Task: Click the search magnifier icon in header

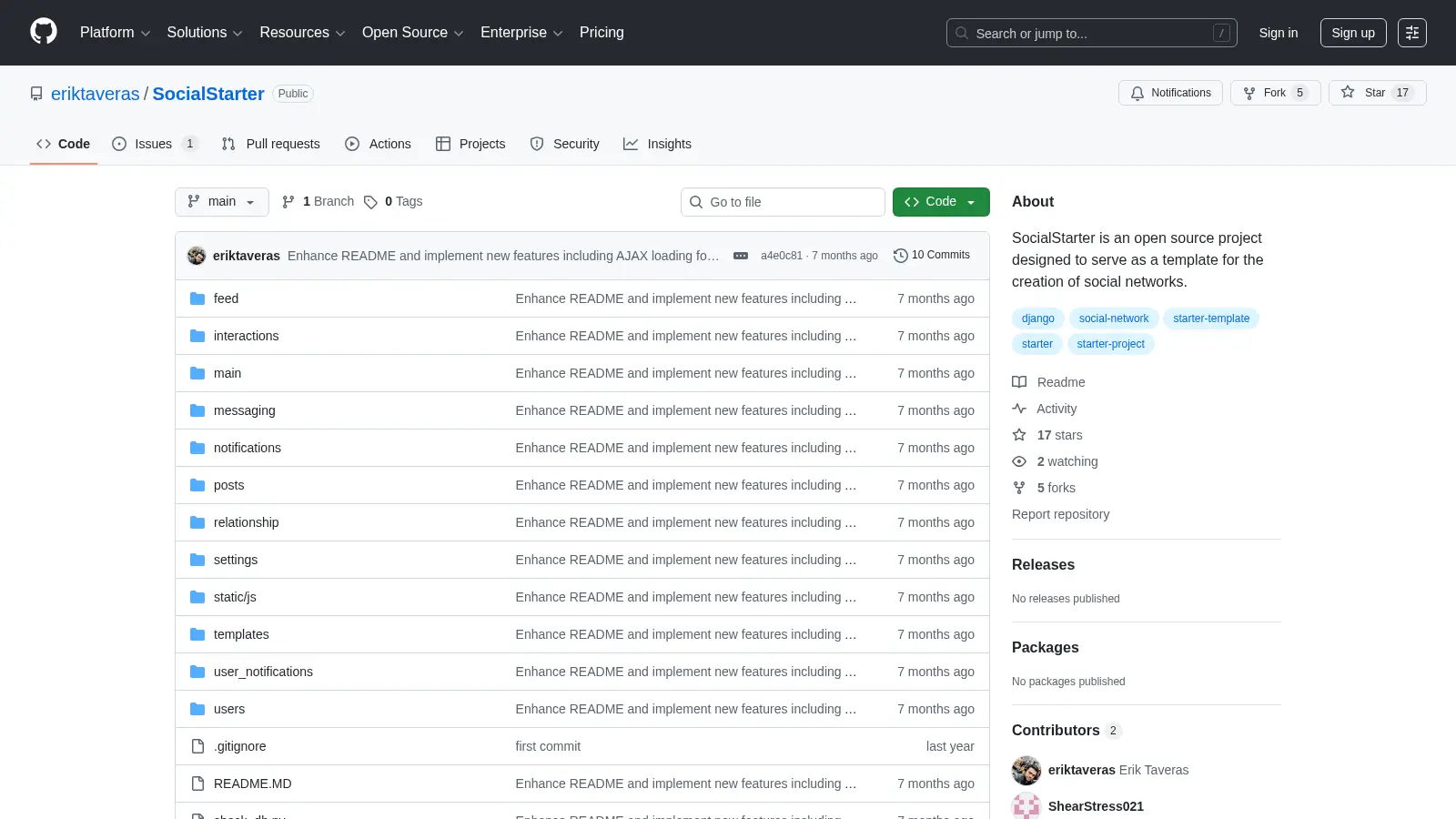Action: tap(962, 33)
